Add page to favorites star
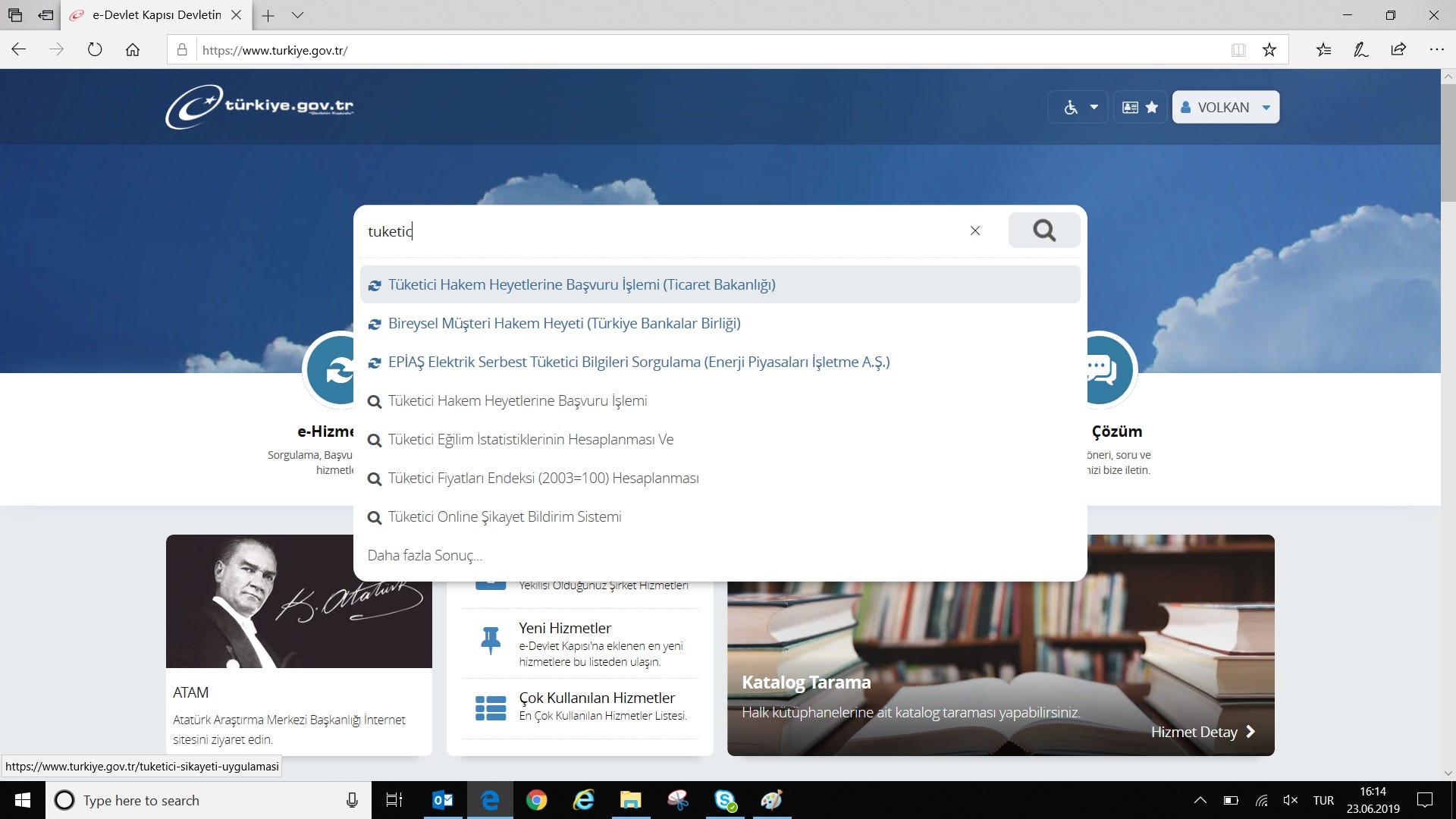 tap(1269, 50)
